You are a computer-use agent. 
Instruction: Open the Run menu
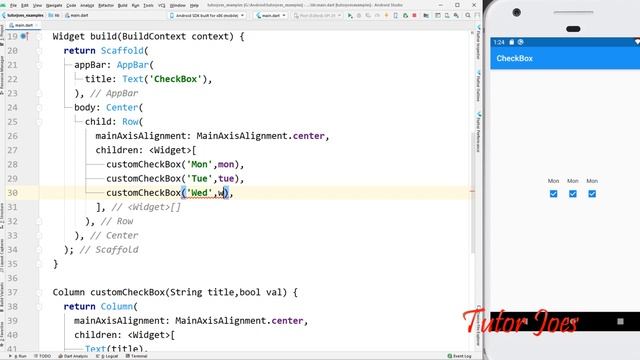[x=136, y=5]
